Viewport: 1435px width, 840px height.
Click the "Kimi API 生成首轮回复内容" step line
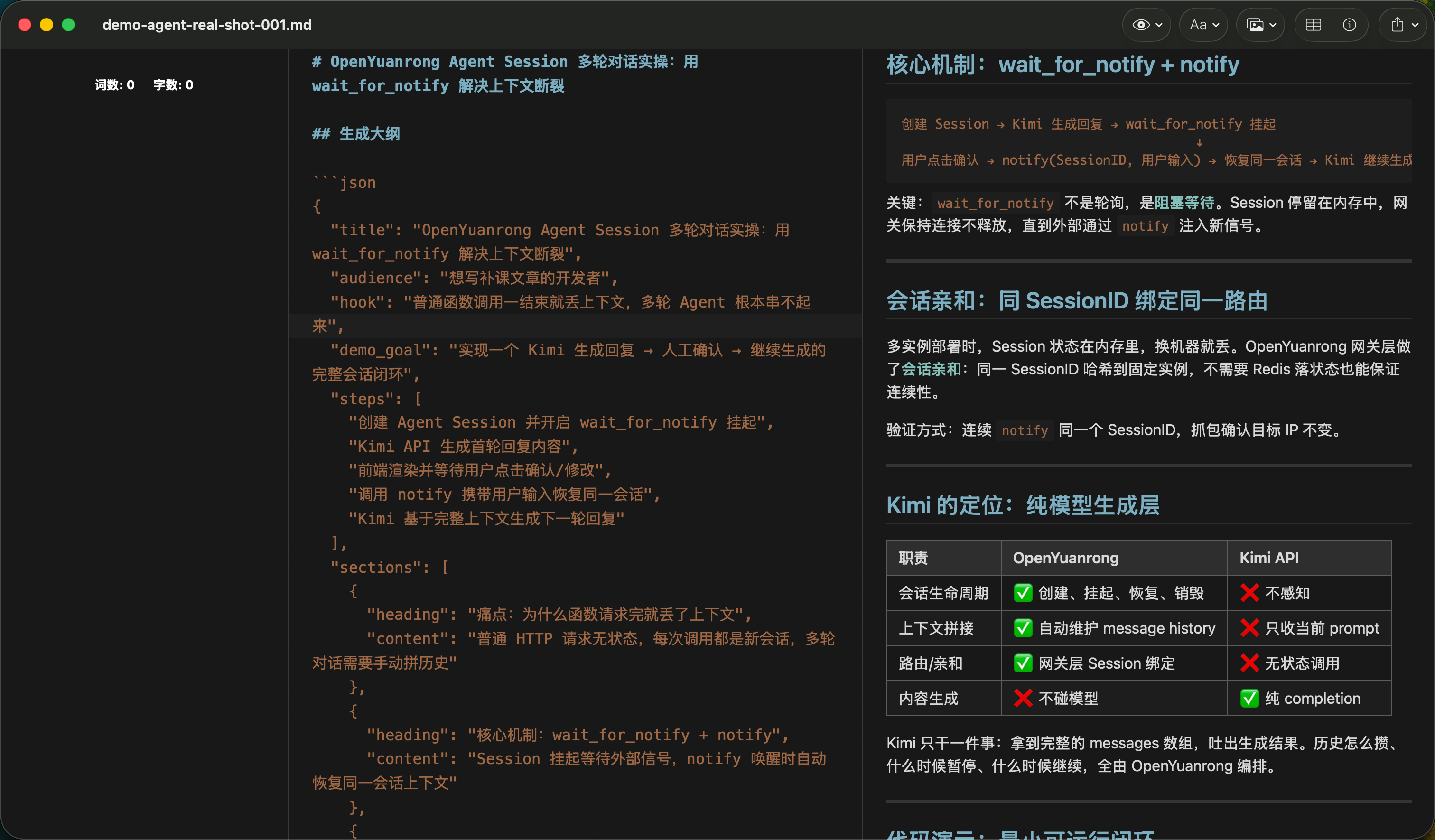tap(464, 447)
